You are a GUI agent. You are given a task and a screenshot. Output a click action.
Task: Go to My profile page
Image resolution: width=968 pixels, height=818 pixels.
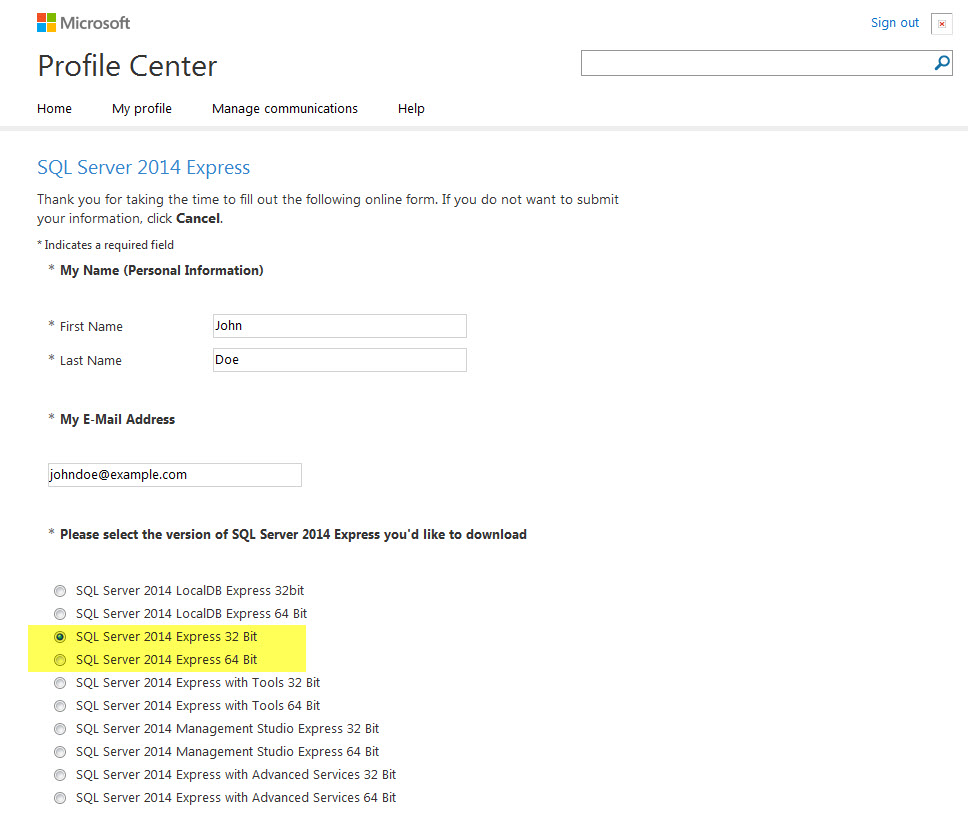(x=142, y=109)
